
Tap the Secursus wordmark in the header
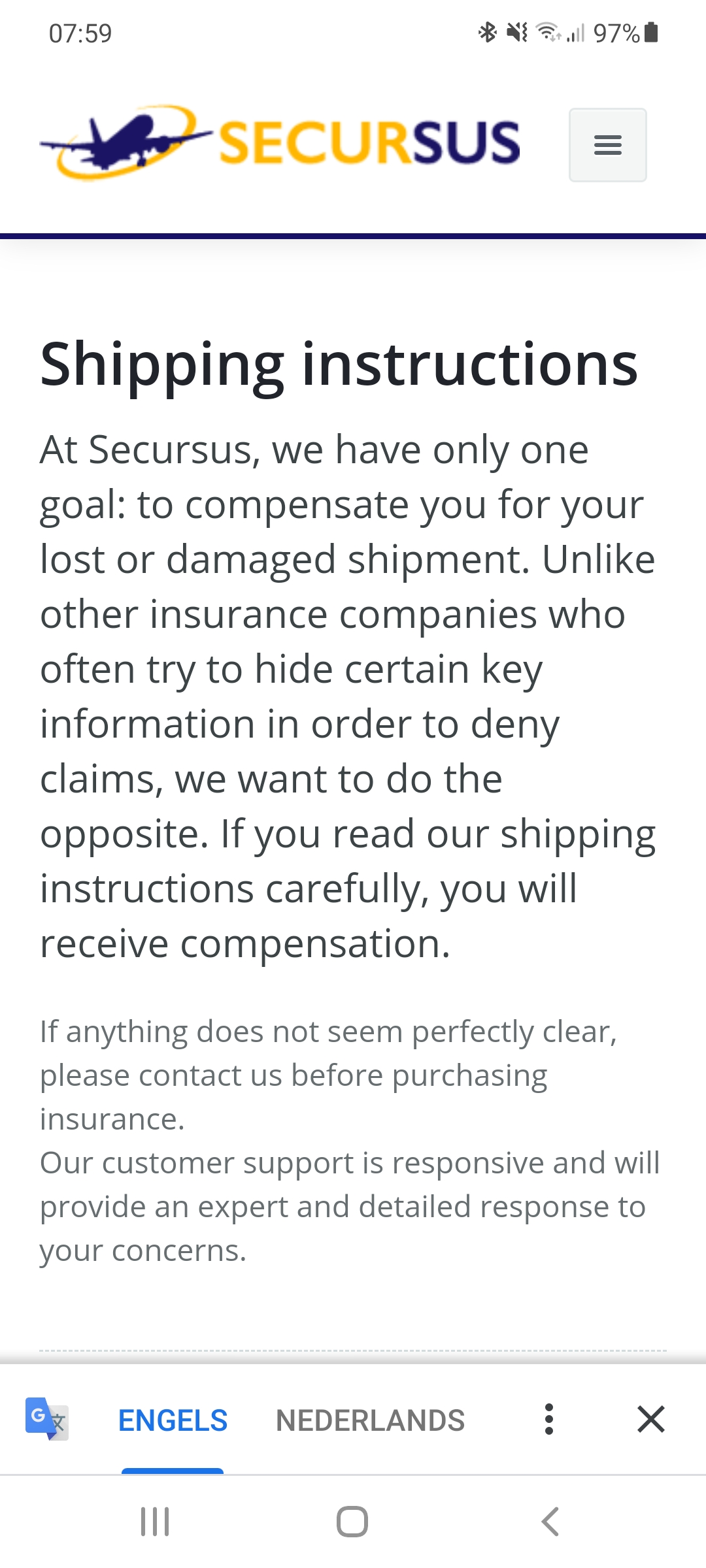click(369, 142)
